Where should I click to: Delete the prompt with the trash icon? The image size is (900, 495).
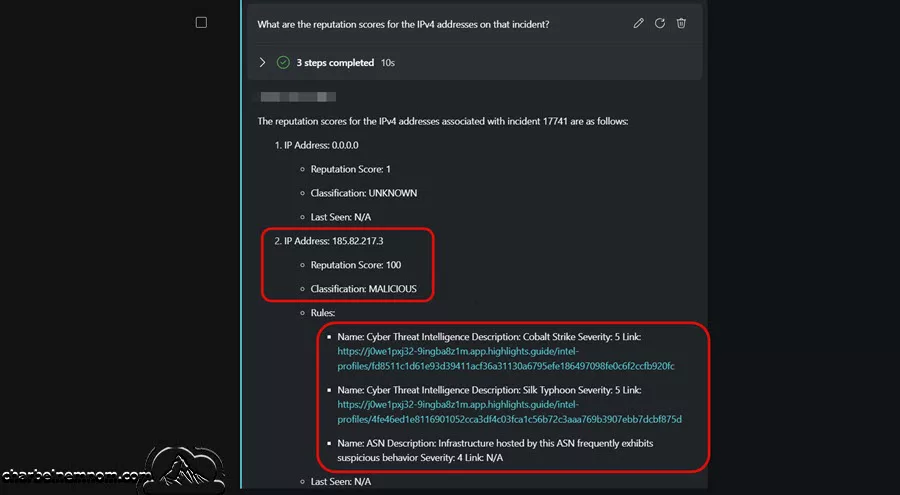point(681,24)
